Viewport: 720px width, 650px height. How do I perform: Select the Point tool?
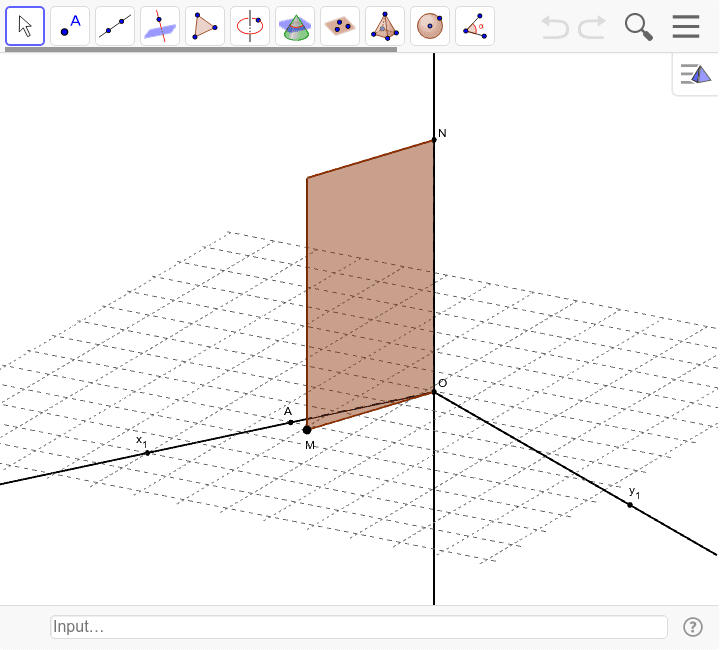[x=70, y=26]
